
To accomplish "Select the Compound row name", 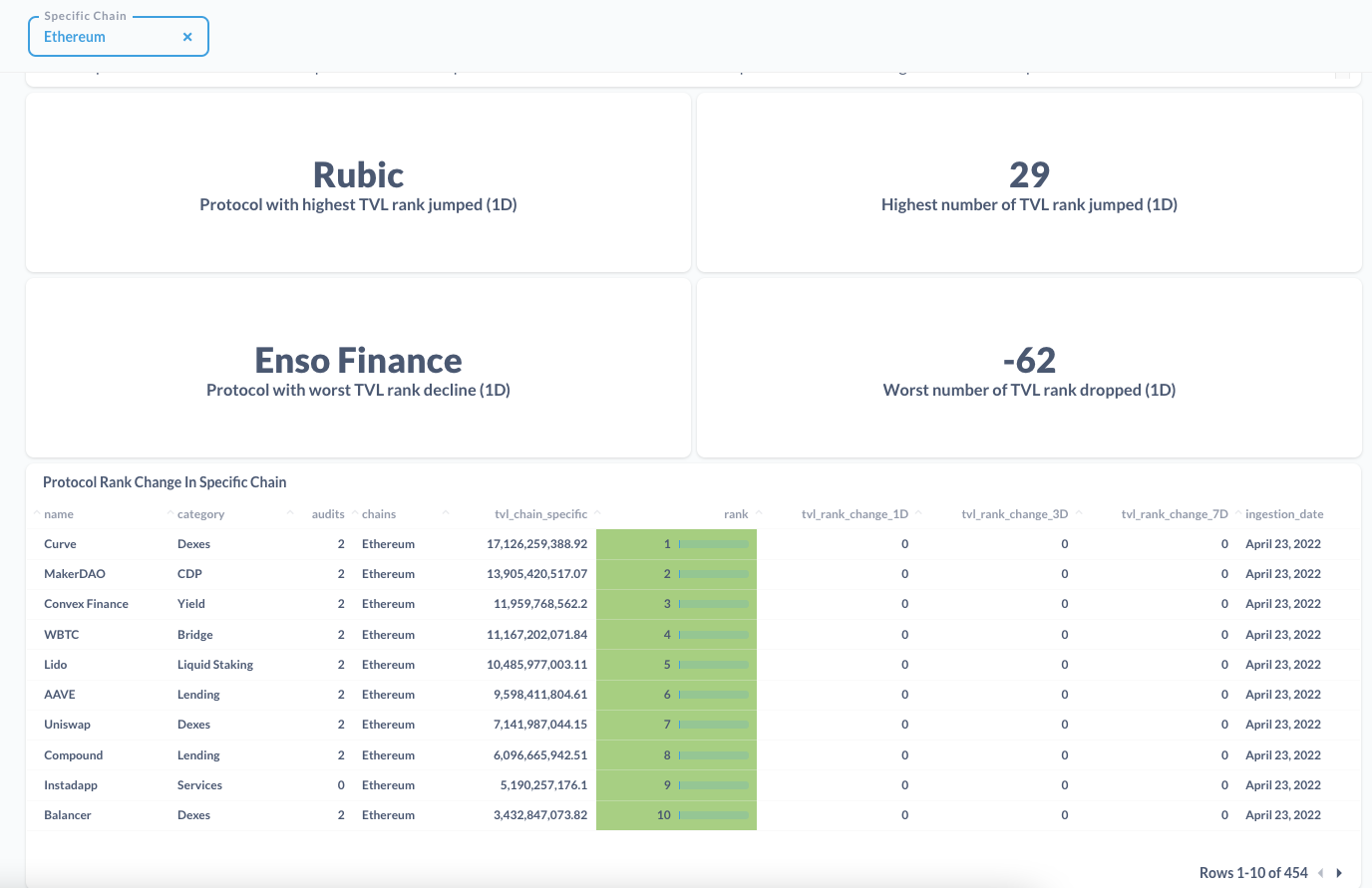I will (x=73, y=755).
